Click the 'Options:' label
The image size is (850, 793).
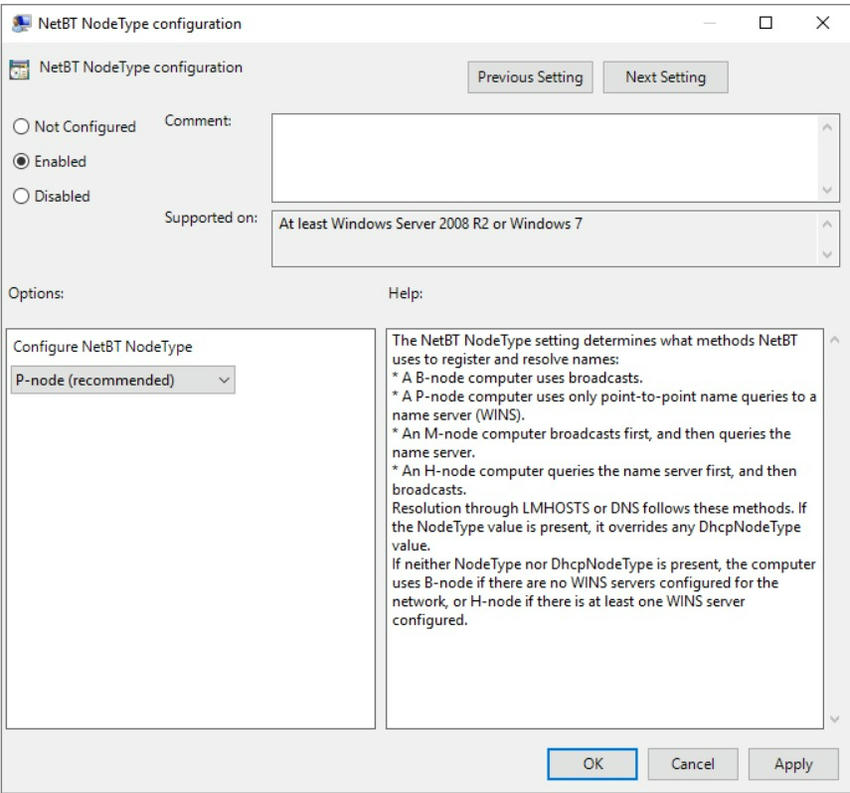[36, 293]
